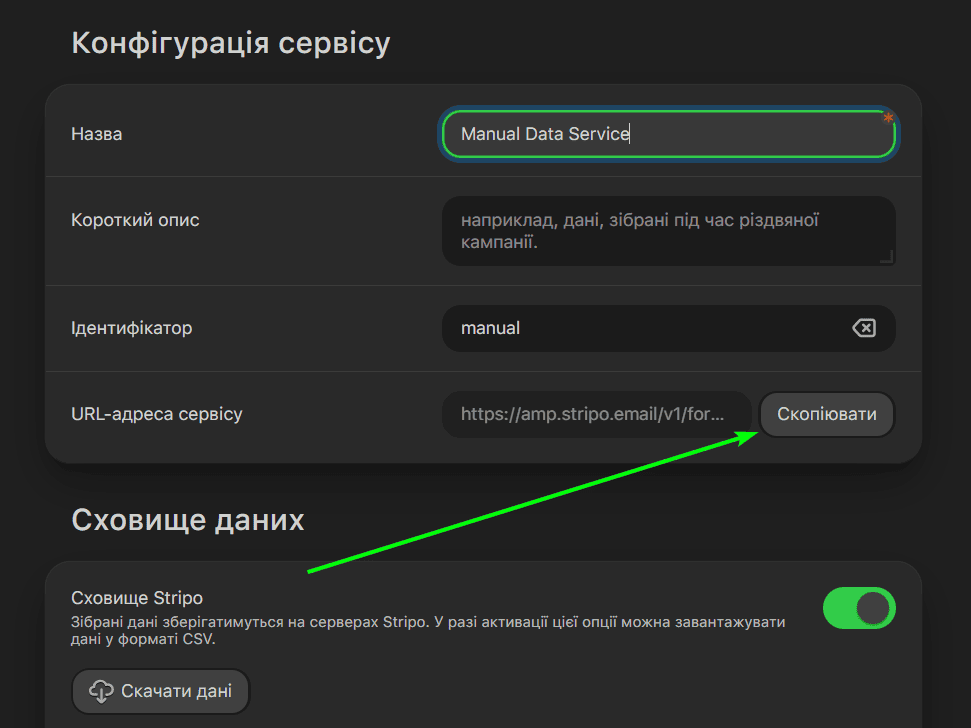Click the Stripo storage description text
Screen dimensions: 971x728
pyautogui.click(x=428, y=631)
